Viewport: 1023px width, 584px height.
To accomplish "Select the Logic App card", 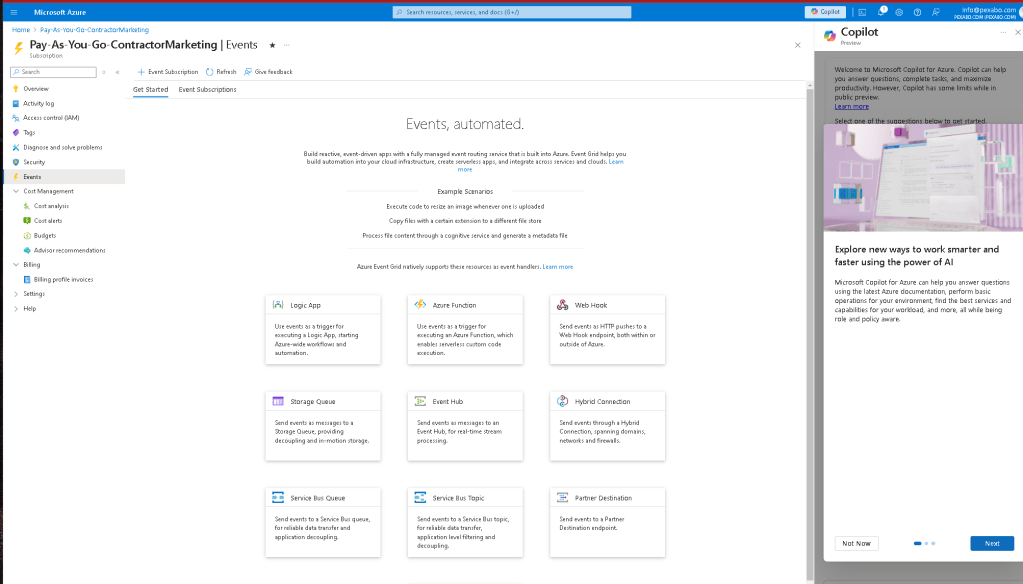I will tap(323, 330).
